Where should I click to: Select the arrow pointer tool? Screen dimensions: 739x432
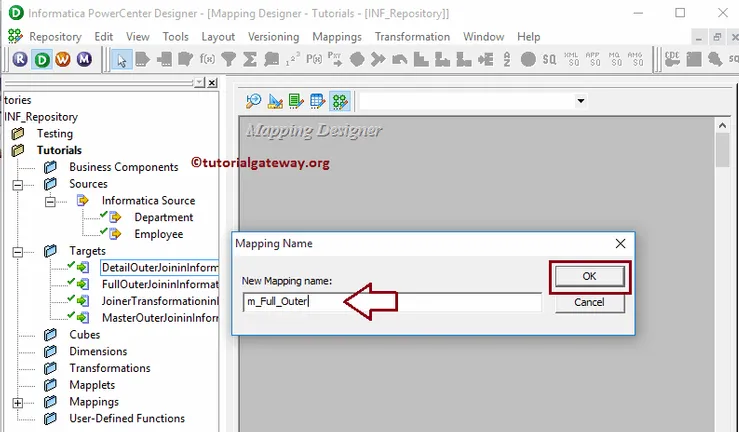click(122, 60)
